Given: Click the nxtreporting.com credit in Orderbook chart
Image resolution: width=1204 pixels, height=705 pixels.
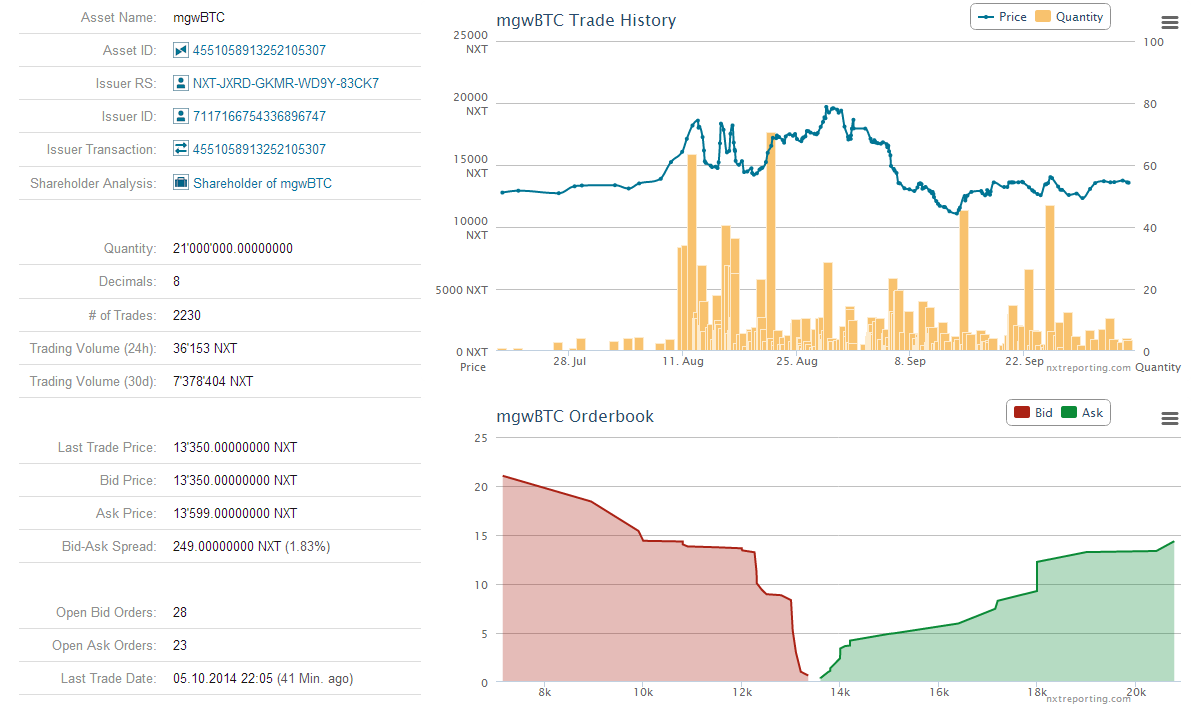Looking at the screenshot, I should [x=1088, y=699].
